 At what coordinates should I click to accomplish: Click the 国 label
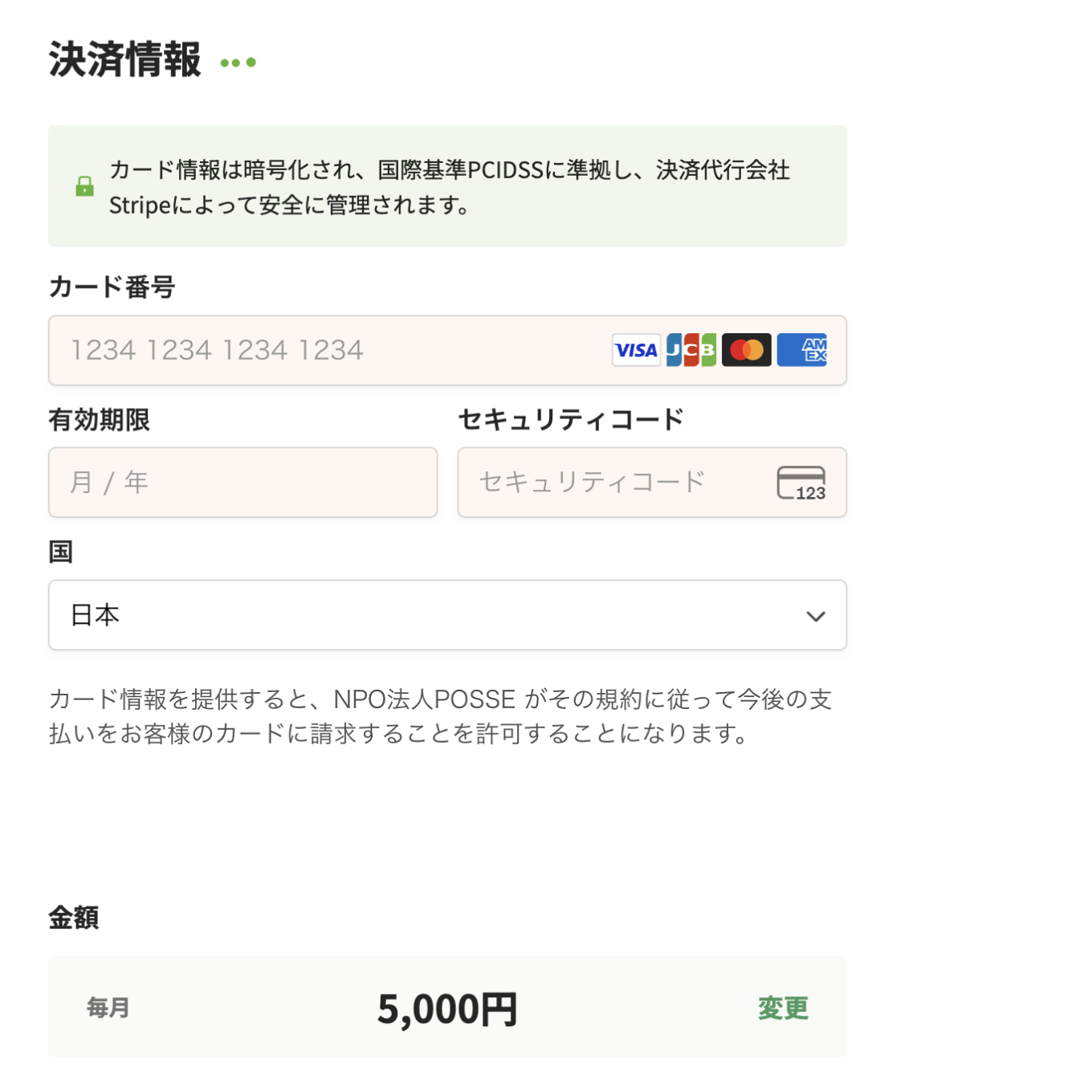point(61,552)
